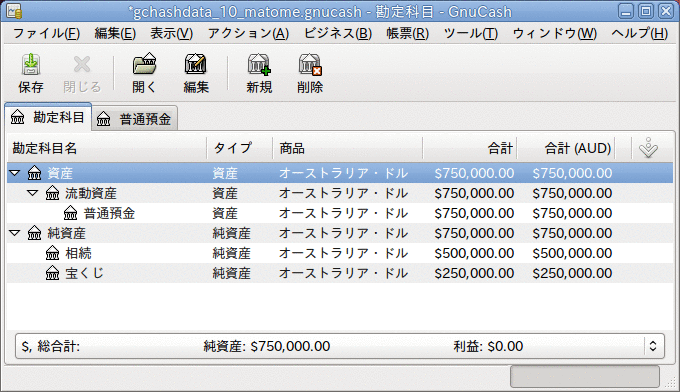Collapse the 純資産 tree node
This screenshot has height=392, width=680.
pyautogui.click(x=15, y=233)
